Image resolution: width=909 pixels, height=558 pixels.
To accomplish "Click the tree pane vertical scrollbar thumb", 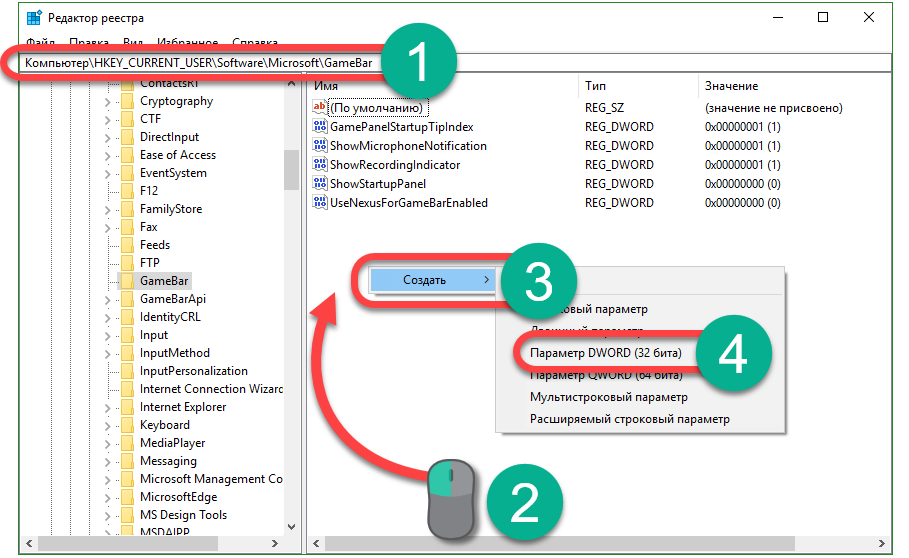I will tap(291, 168).
